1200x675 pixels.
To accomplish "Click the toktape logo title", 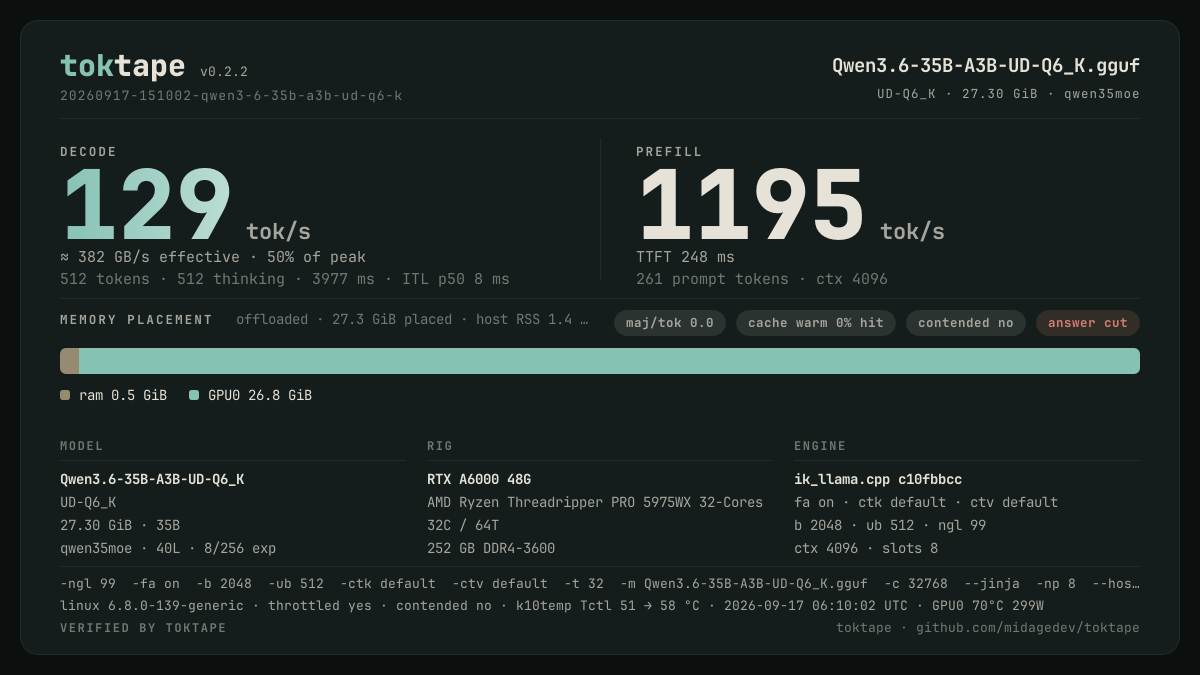I will point(122,66).
